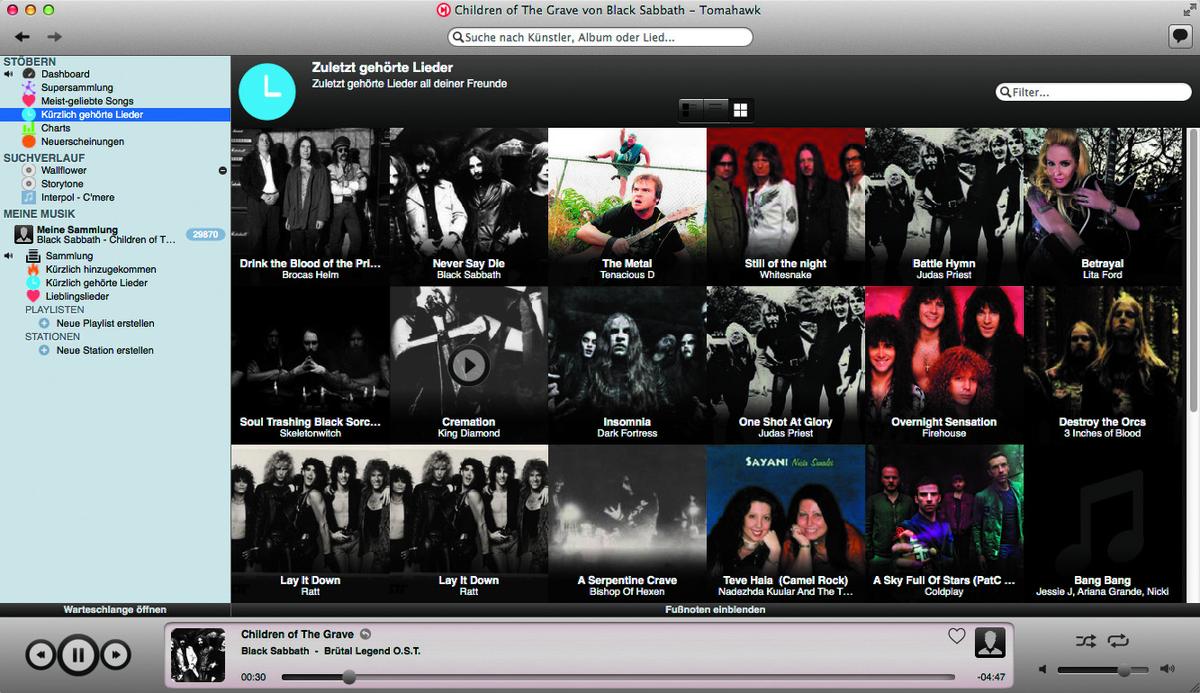Collapse the Stöbern speaker toggle
1200x693 pixels.
coord(8,74)
